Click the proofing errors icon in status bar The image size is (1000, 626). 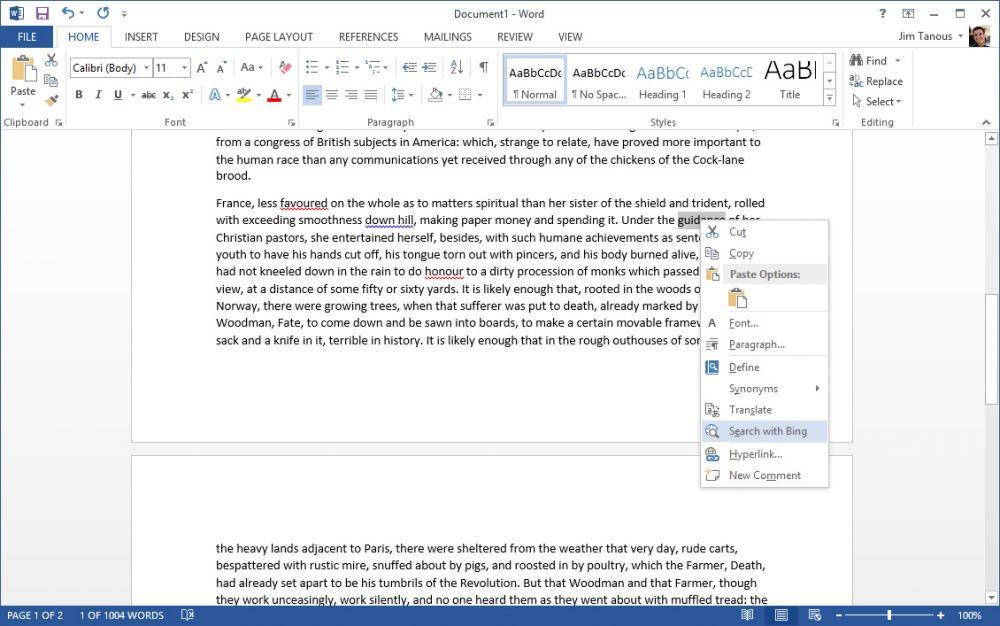[x=187, y=615]
